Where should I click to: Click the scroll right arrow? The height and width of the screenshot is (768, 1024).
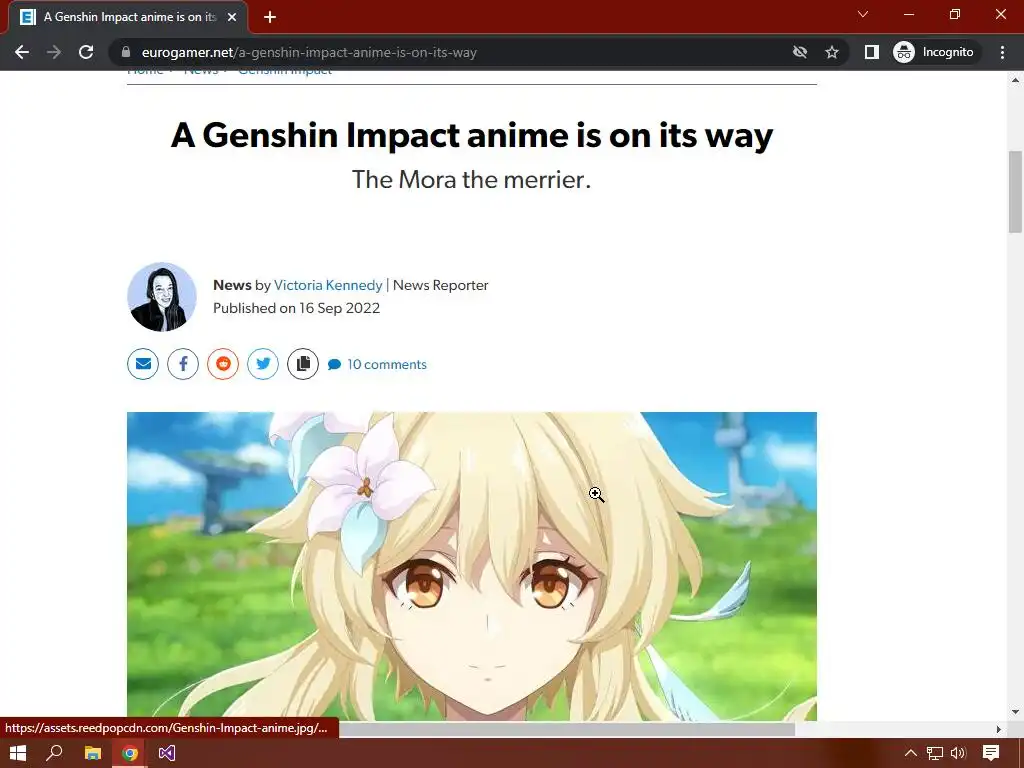coord(999,729)
